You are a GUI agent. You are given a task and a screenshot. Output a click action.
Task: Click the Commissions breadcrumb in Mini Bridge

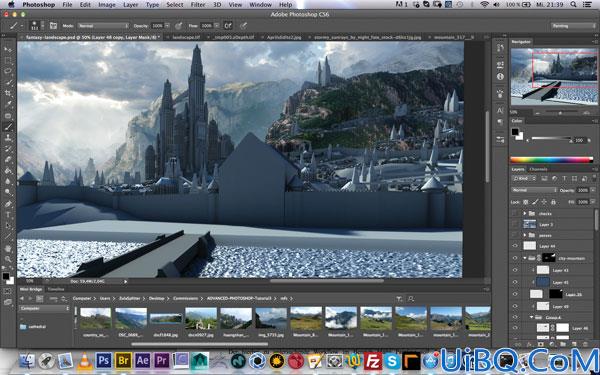[186, 298]
